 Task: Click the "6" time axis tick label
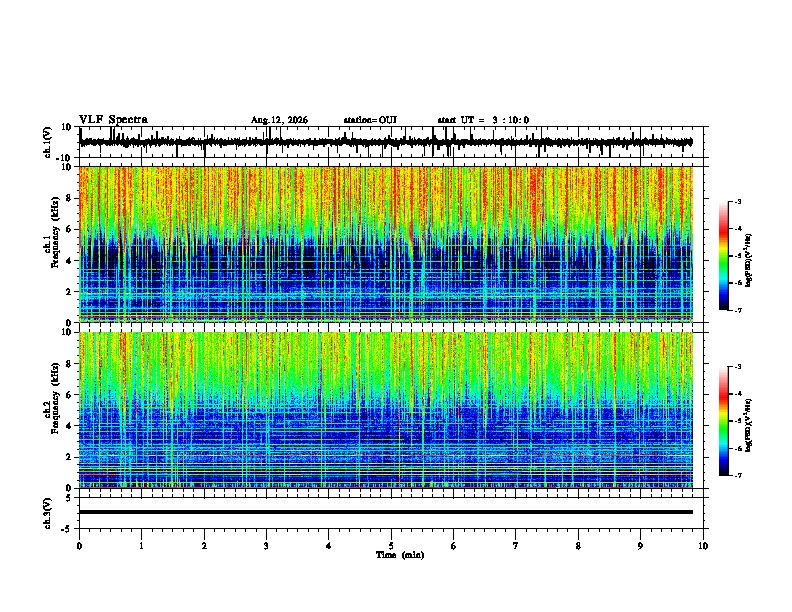click(454, 546)
